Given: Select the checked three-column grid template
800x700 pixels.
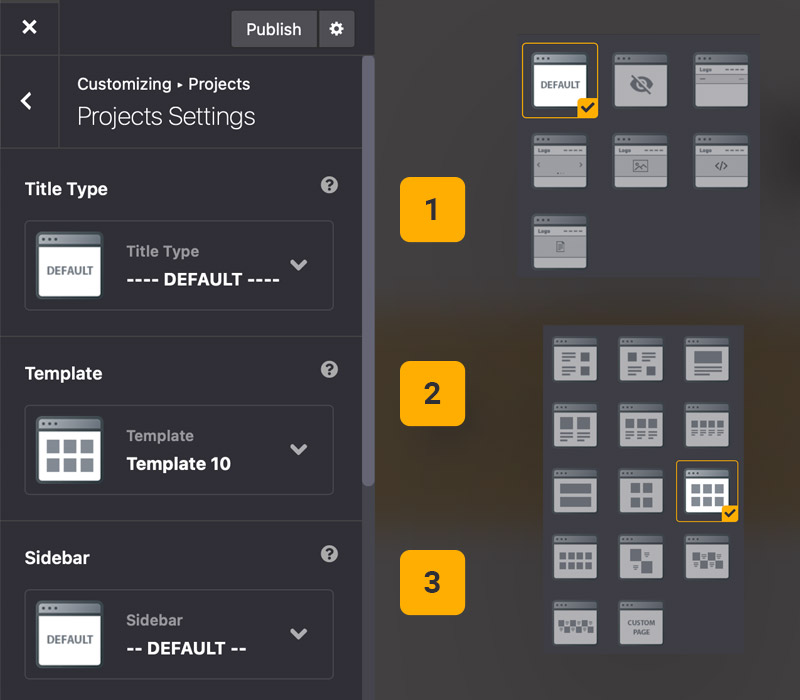Looking at the screenshot, I should point(707,491).
